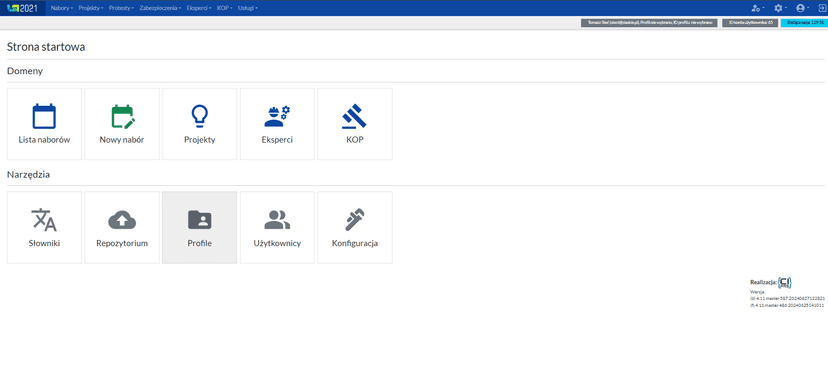Image resolution: width=828 pixels, height=387 pixels.
Task: Open the Nowy nabór tile
Action: point(122,124)
